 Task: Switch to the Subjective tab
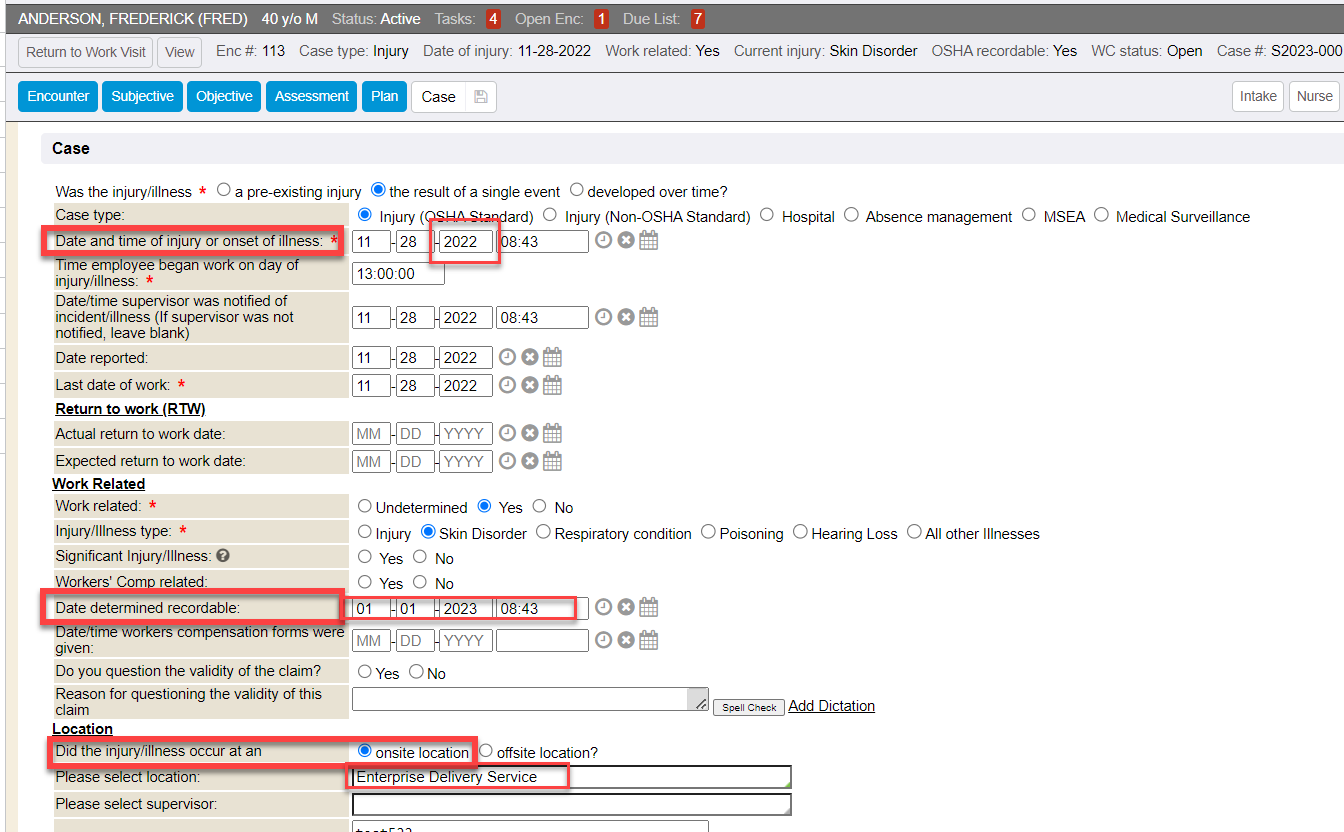point(142,97)
